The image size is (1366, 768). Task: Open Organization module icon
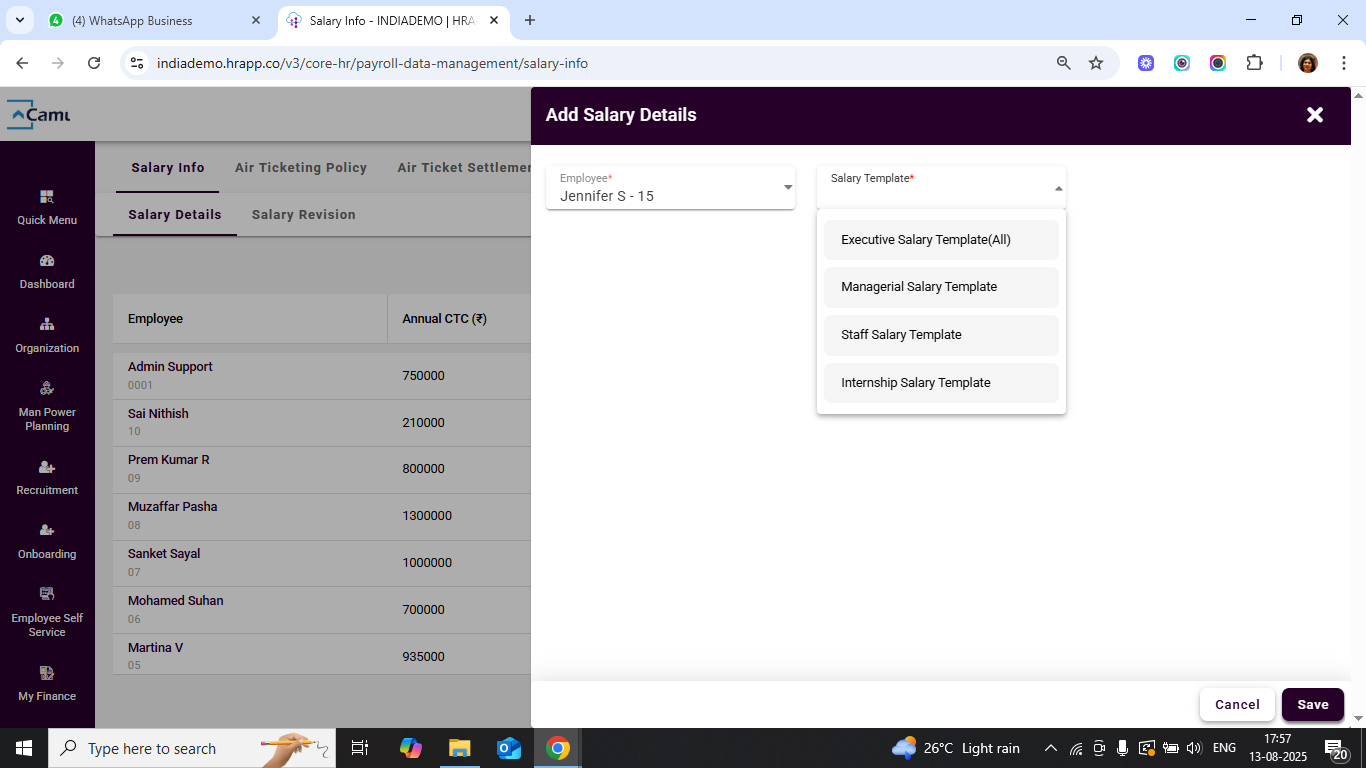[47, 325]
